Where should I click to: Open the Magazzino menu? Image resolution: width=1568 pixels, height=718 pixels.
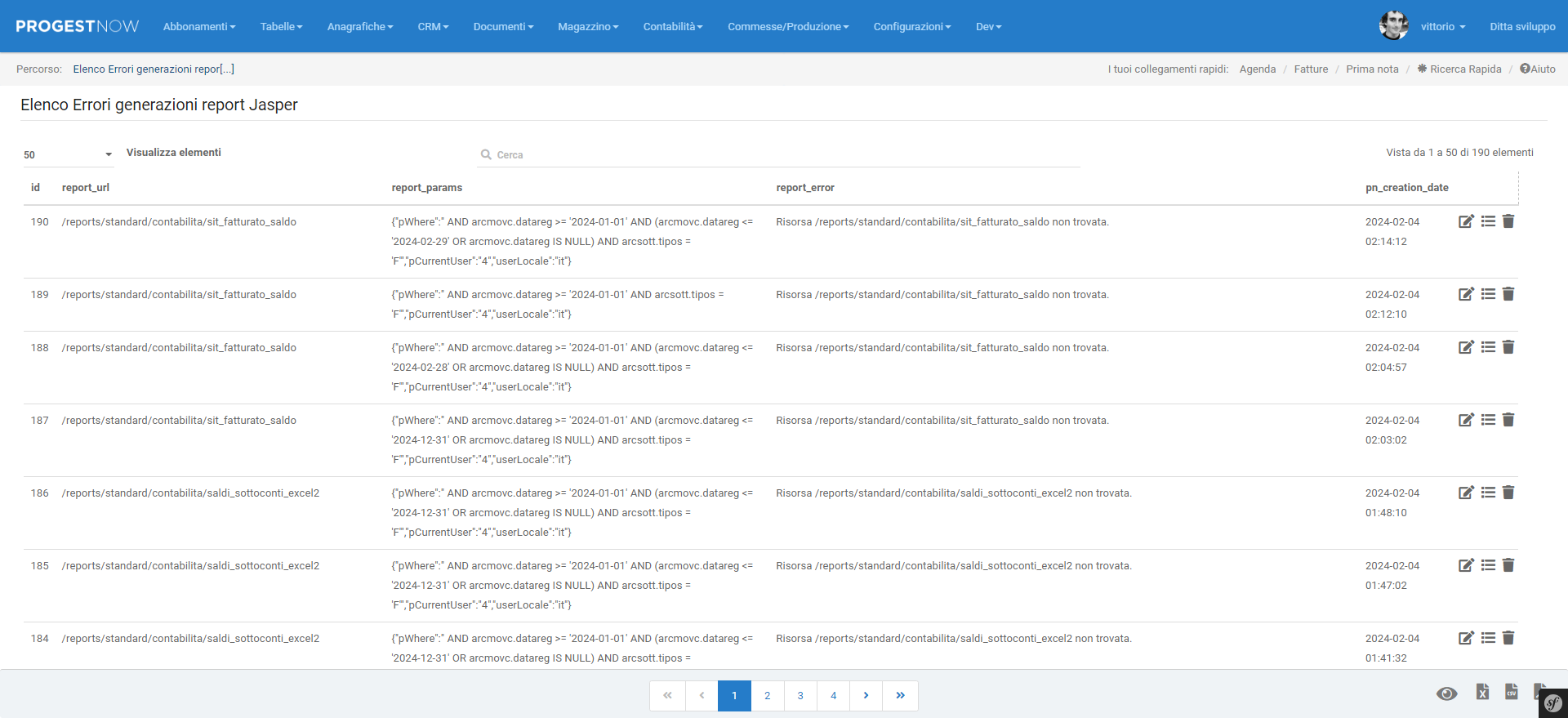pyautogui.click(x=588, y=27)
